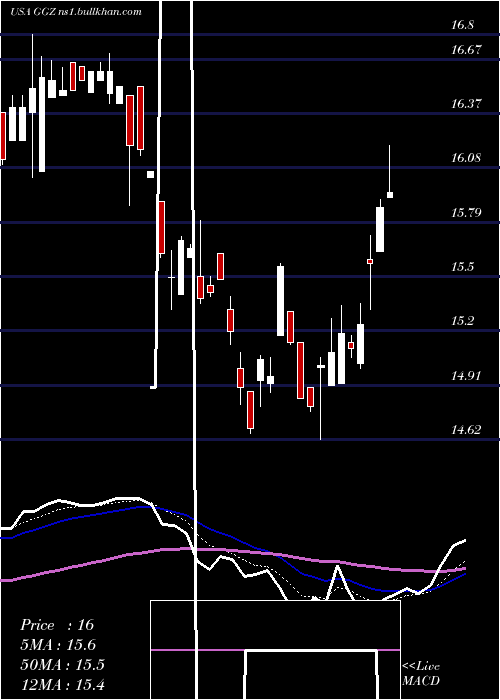This screenshot has height=700, width=500.
Task: Click the 'USA GGZ ns1.bullkhan.com' chart title
Action: point(76,12)
